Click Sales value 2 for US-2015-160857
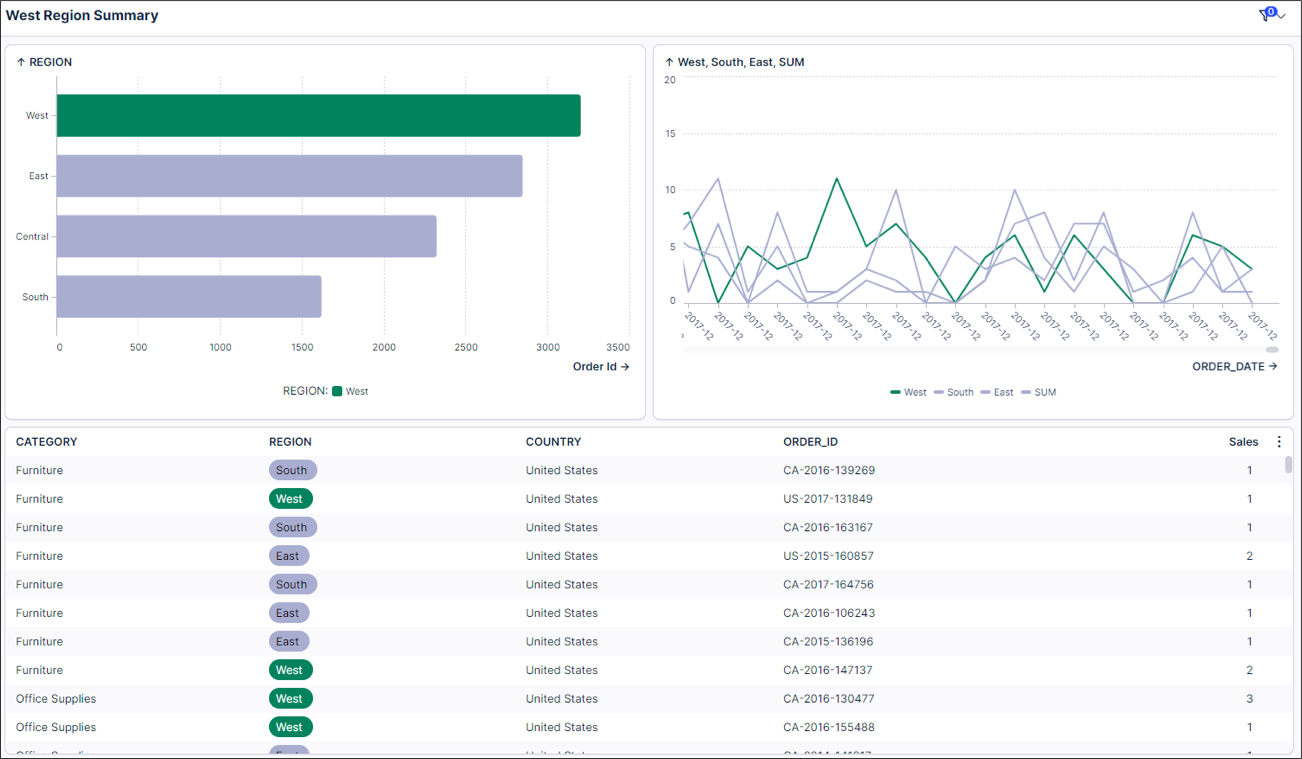The image size is (1302, 759). click(x=1249, y=556)
